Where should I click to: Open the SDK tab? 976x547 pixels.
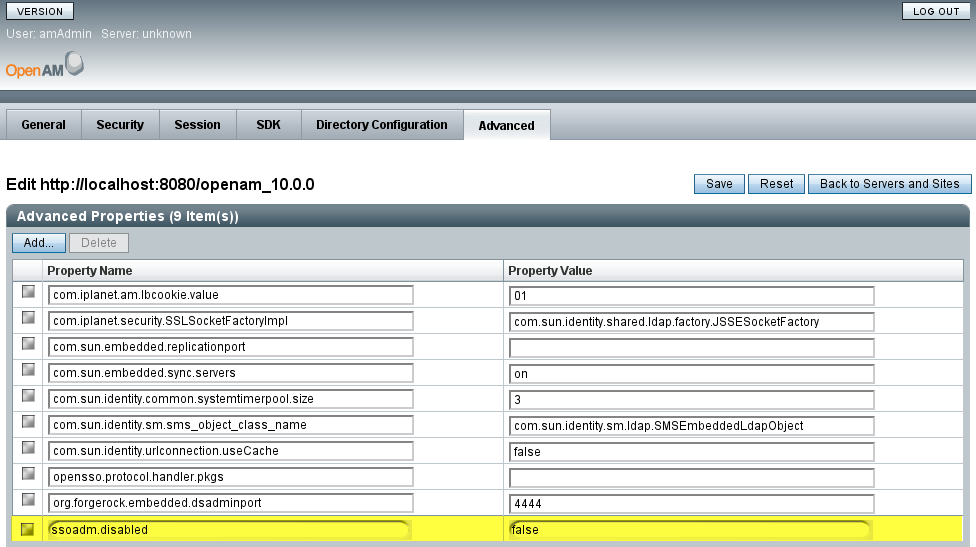(268, 125)
